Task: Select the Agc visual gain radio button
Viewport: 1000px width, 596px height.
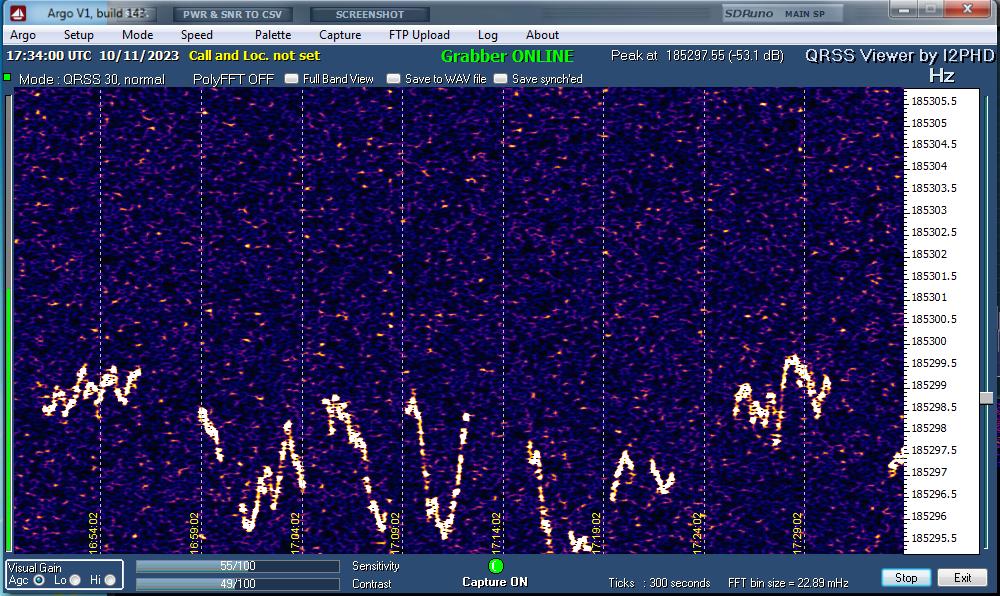Action: point(39,580)
